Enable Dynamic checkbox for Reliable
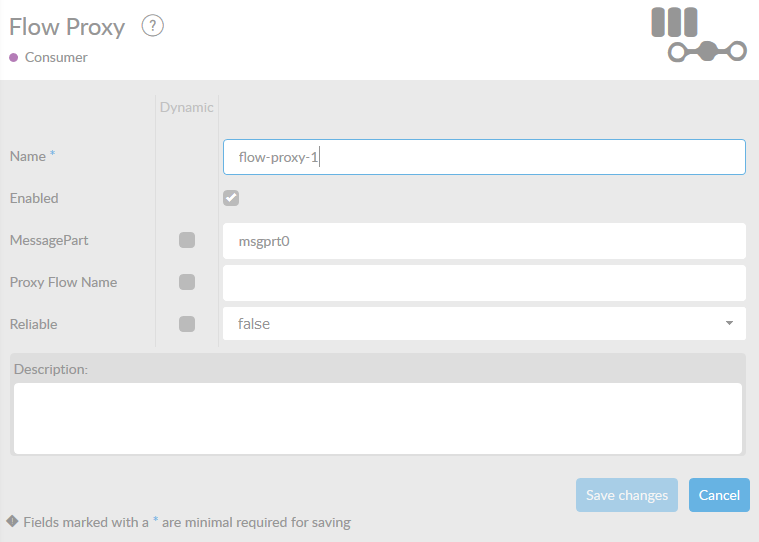This screenshot has height=542, width=759. 187,324
